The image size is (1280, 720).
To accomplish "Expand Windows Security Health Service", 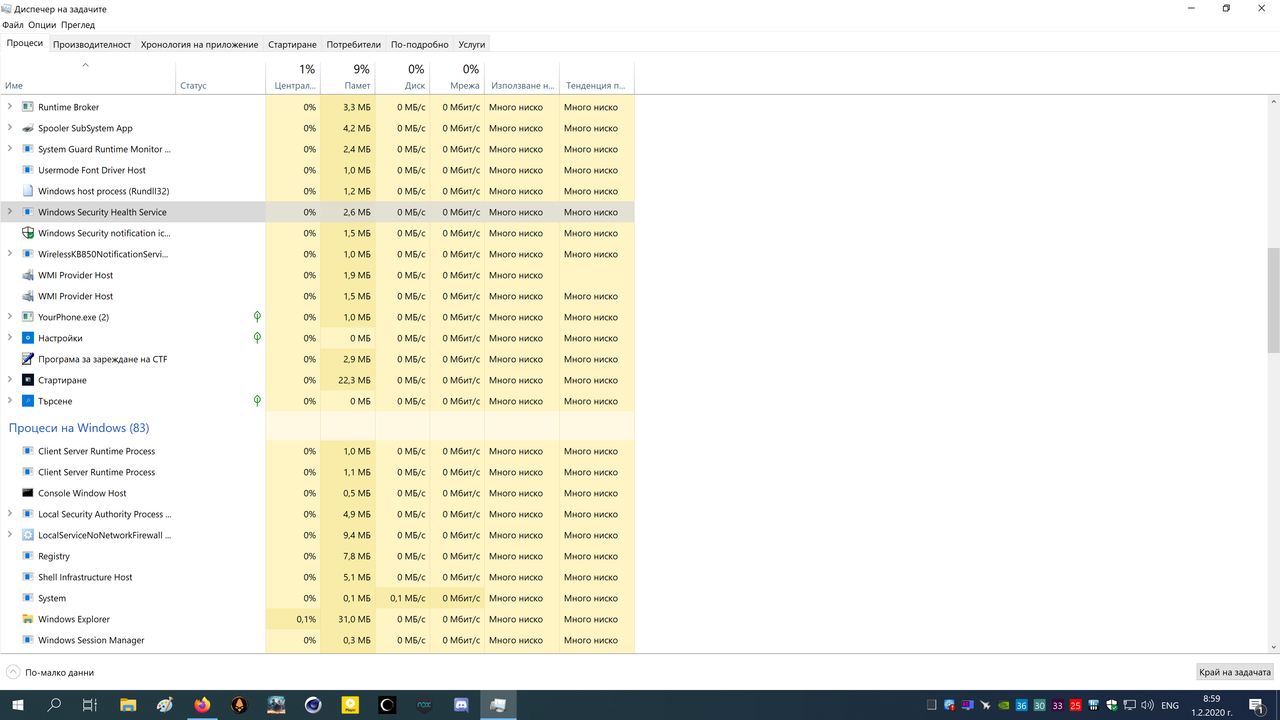I will point(10,212).
